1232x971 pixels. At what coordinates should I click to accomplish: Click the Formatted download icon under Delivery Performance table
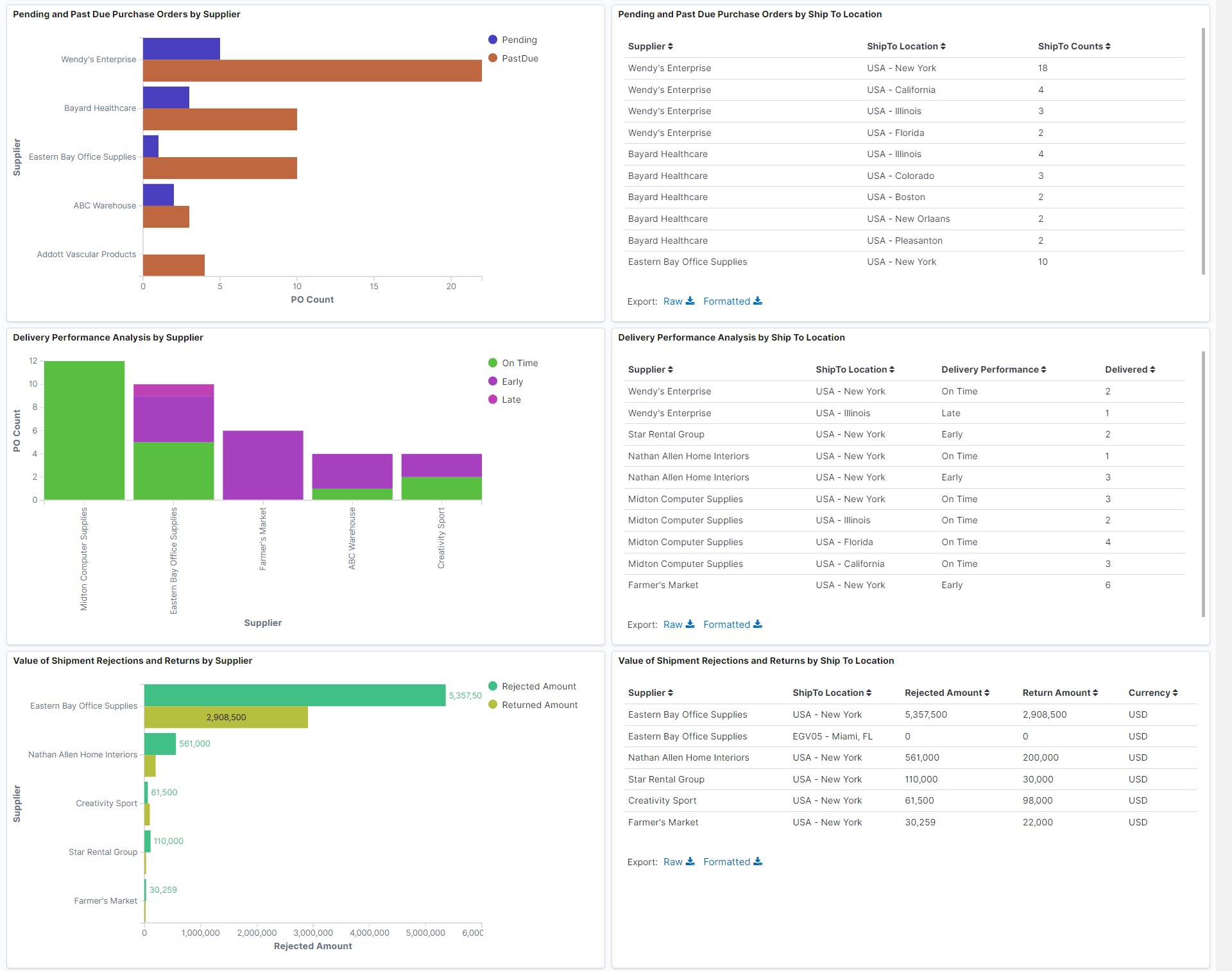[758, 624]
